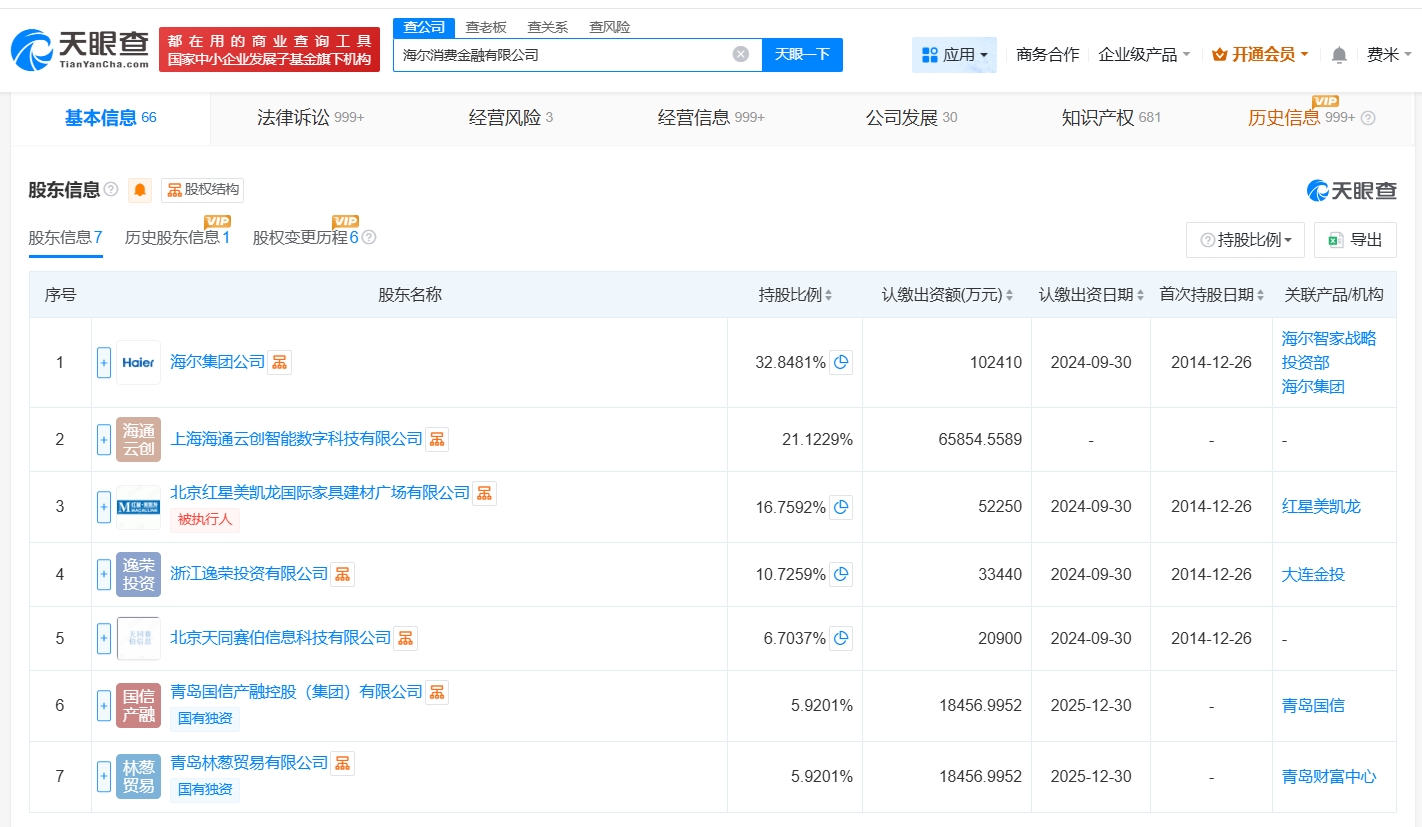
Task: Sort table by 认缴出资额 column
Action: click(1009, 295)
